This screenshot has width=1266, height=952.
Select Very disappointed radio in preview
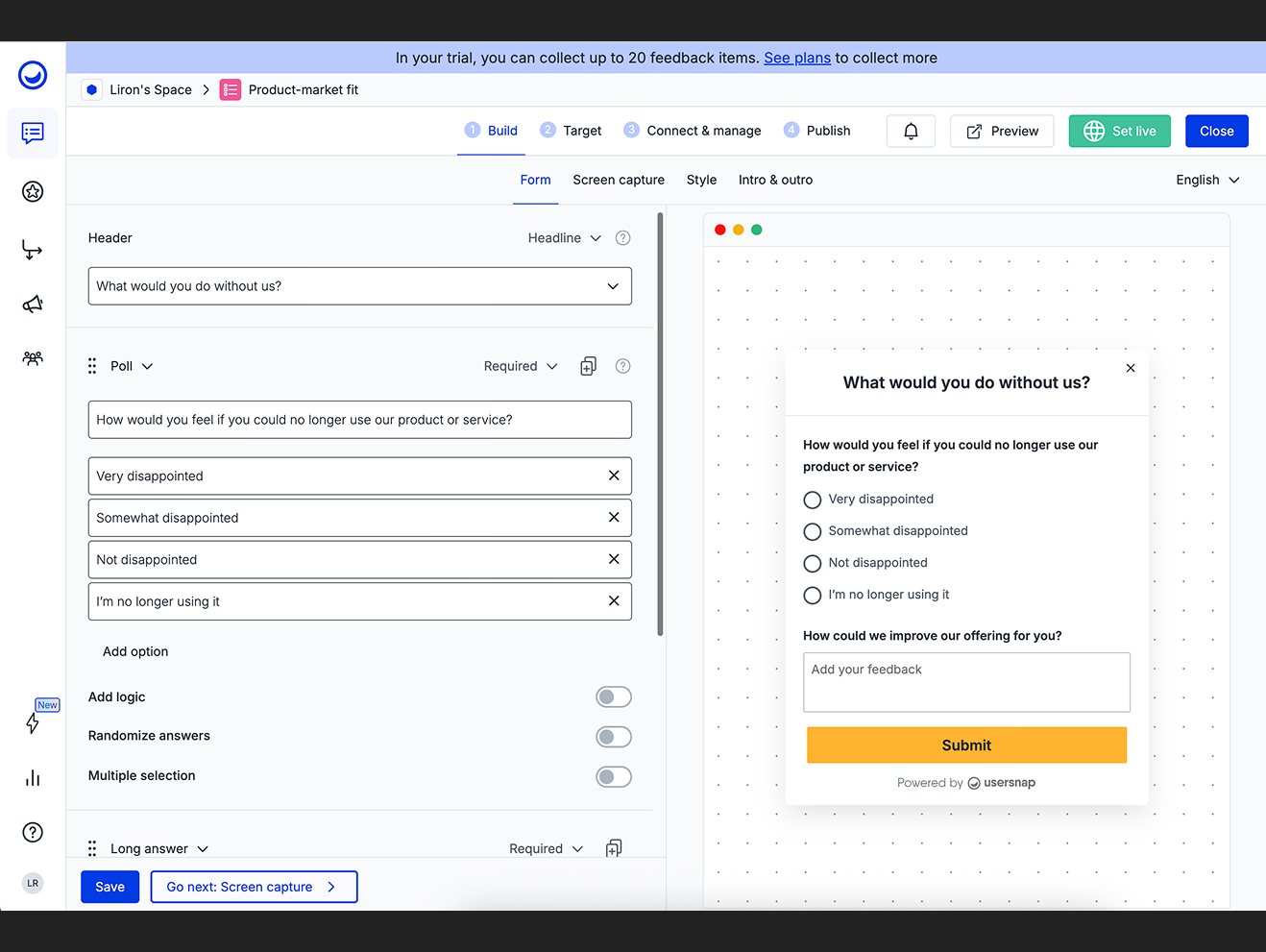(x=813, y=500)
